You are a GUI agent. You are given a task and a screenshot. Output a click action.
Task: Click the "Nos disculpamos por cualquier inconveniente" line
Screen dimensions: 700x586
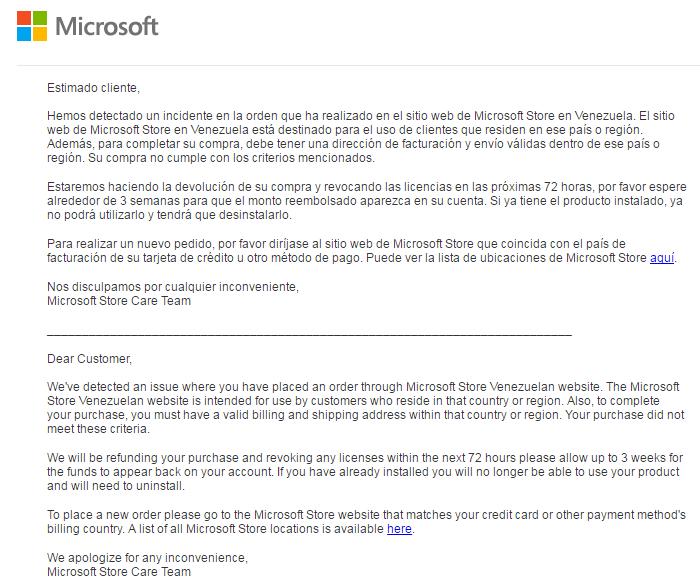point(173,286)
